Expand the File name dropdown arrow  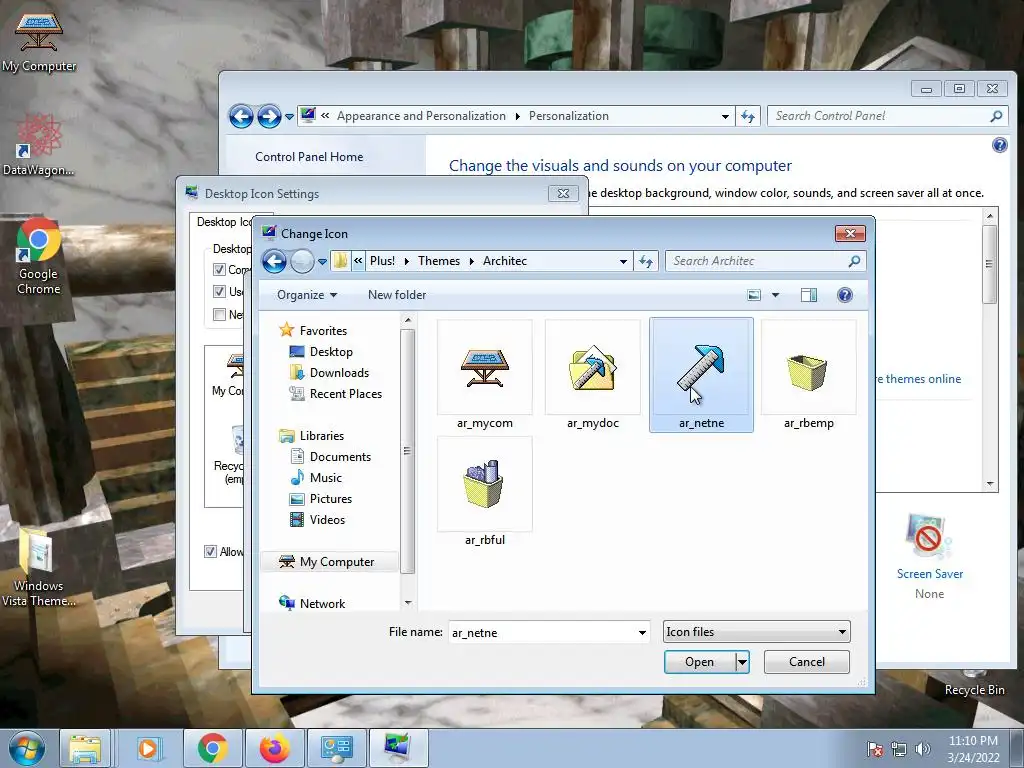[x=642, y=632]
